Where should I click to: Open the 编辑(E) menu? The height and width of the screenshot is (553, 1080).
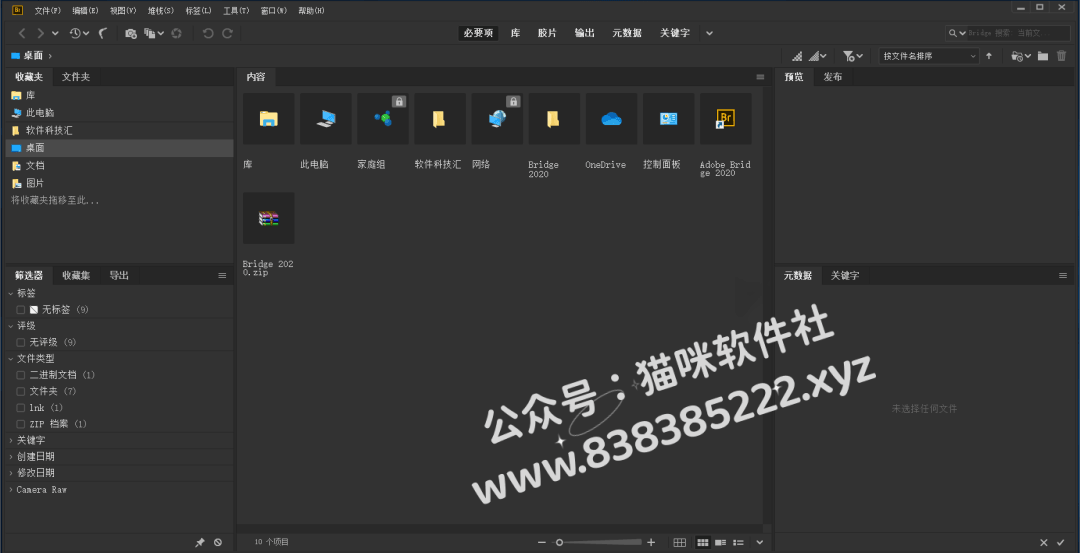pos(85,10)
